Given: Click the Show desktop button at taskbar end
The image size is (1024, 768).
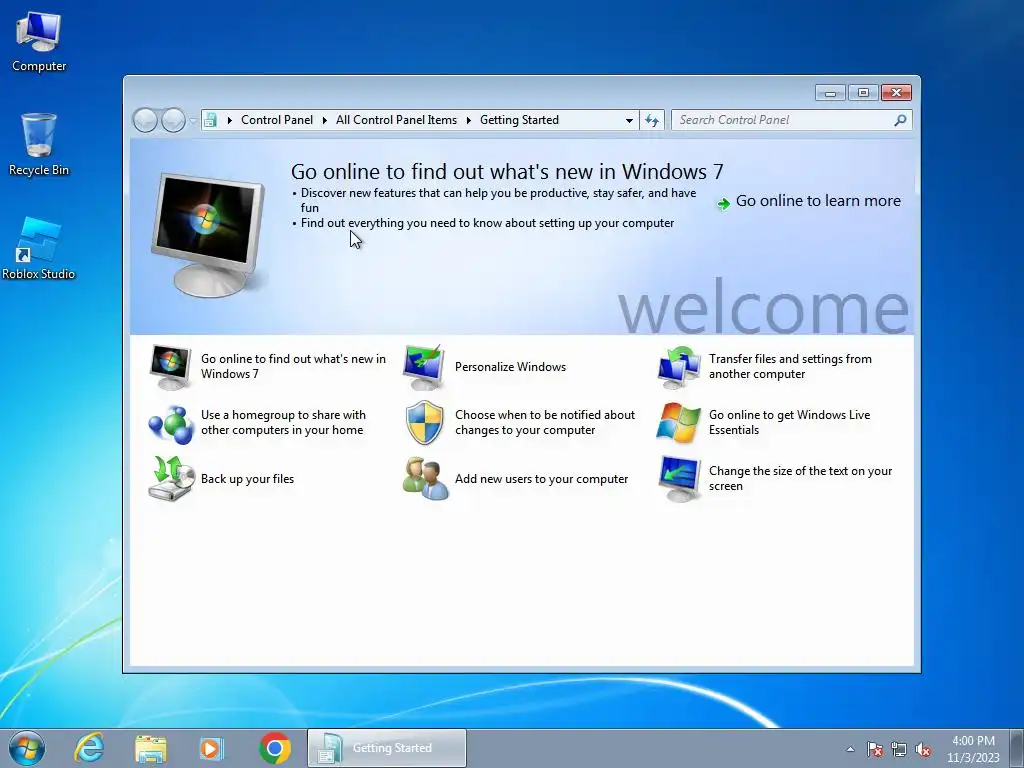Looking at the screenshot, I should (1016, 748).
